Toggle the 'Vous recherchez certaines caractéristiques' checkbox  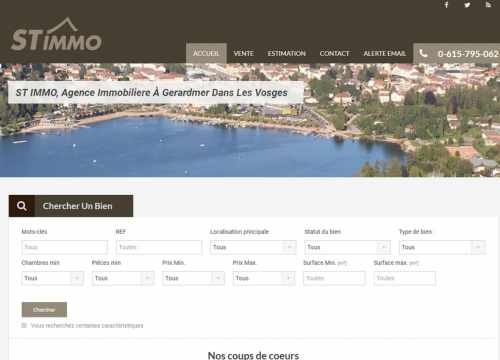[24, 325]
